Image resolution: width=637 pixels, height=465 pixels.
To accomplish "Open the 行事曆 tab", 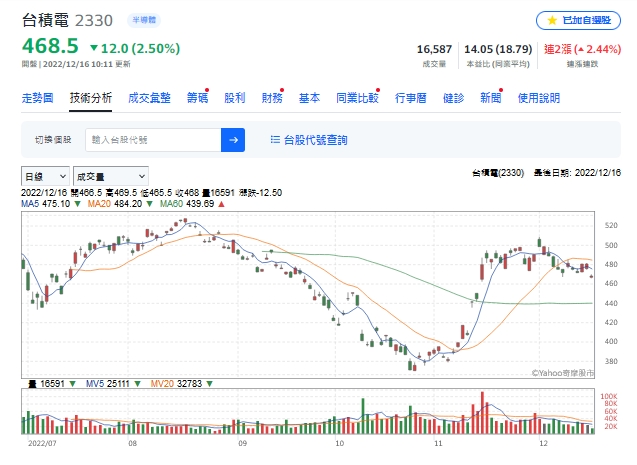I will coord(410,98).
